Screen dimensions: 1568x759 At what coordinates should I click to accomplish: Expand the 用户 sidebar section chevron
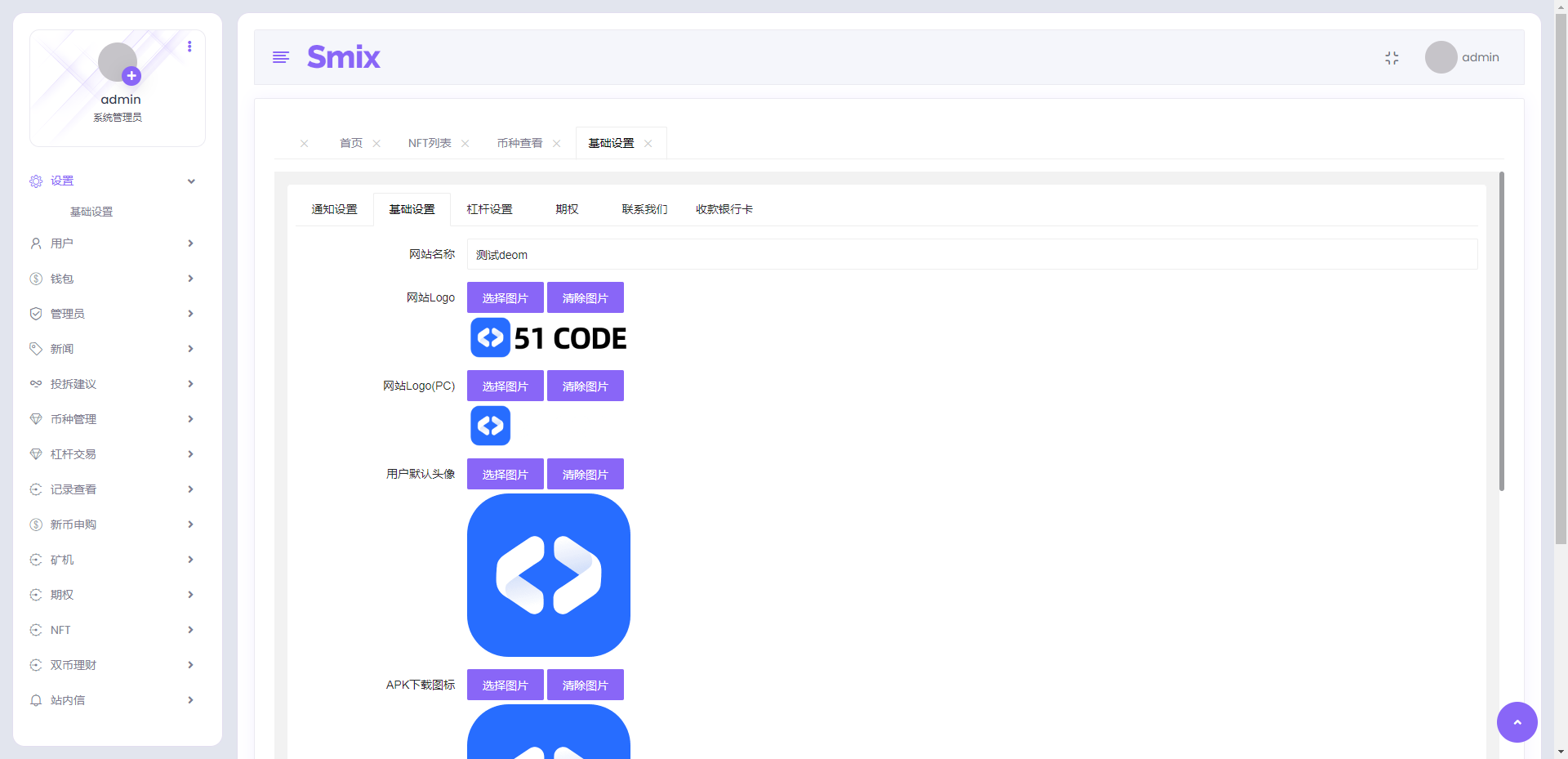pyautogui.click(x=190, y=243)
